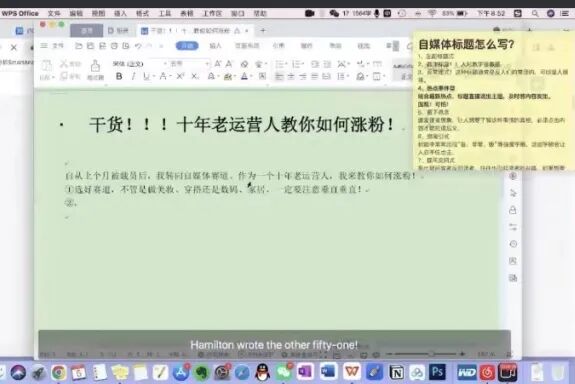This screenshot has height=384, width=575.
Task: Click the align left paragraph icon
Action: click(279, 76)
